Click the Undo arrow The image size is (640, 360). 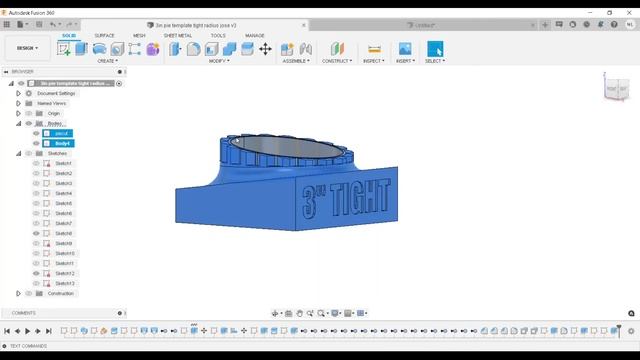click(53, 24)
